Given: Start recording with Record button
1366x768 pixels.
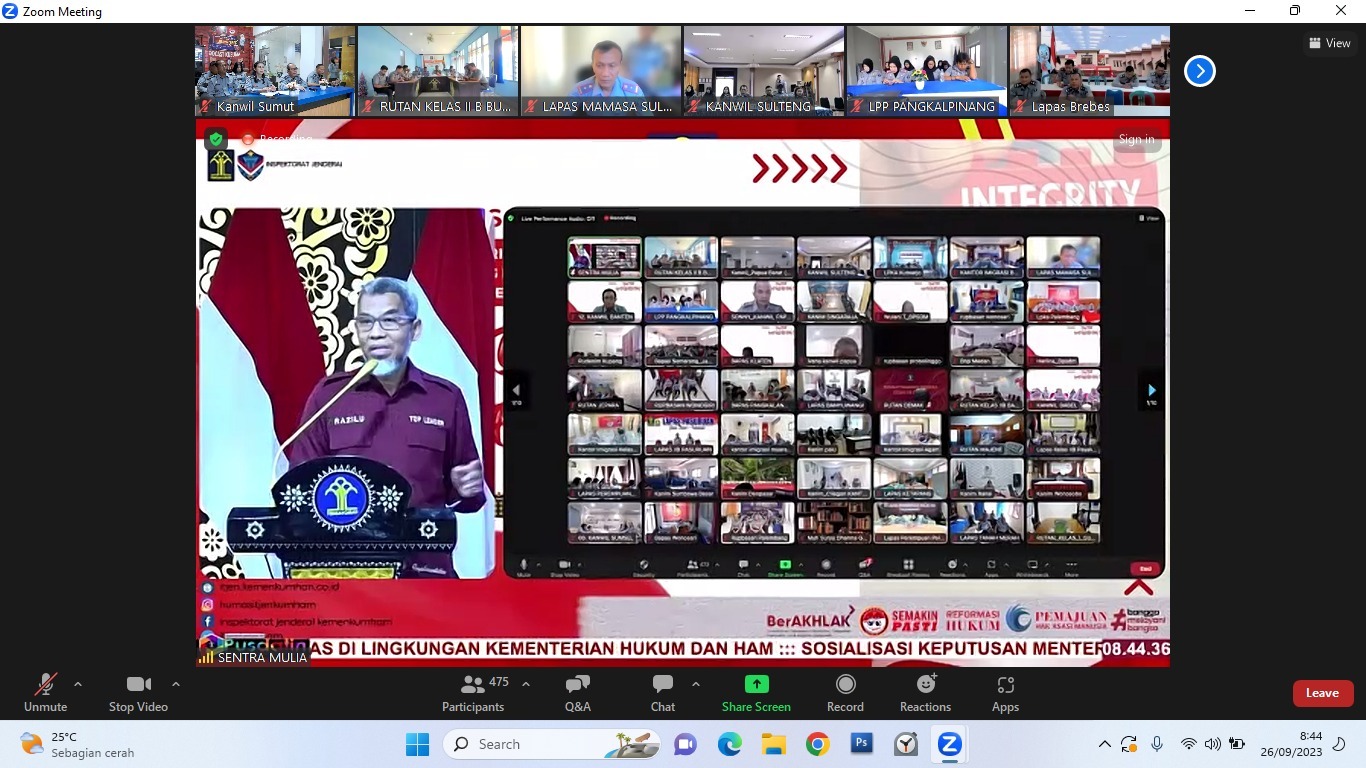Looking at the screenshot, I should (x=845, y=693).
